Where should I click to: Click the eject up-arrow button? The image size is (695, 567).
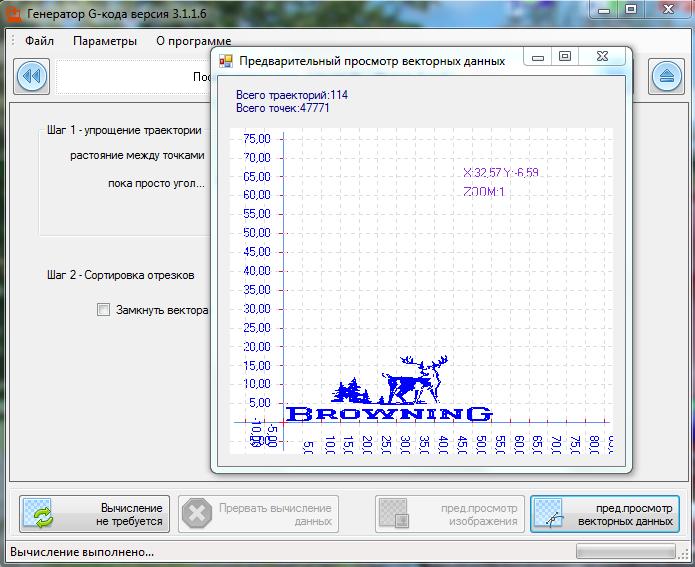[x=666, y=76]
